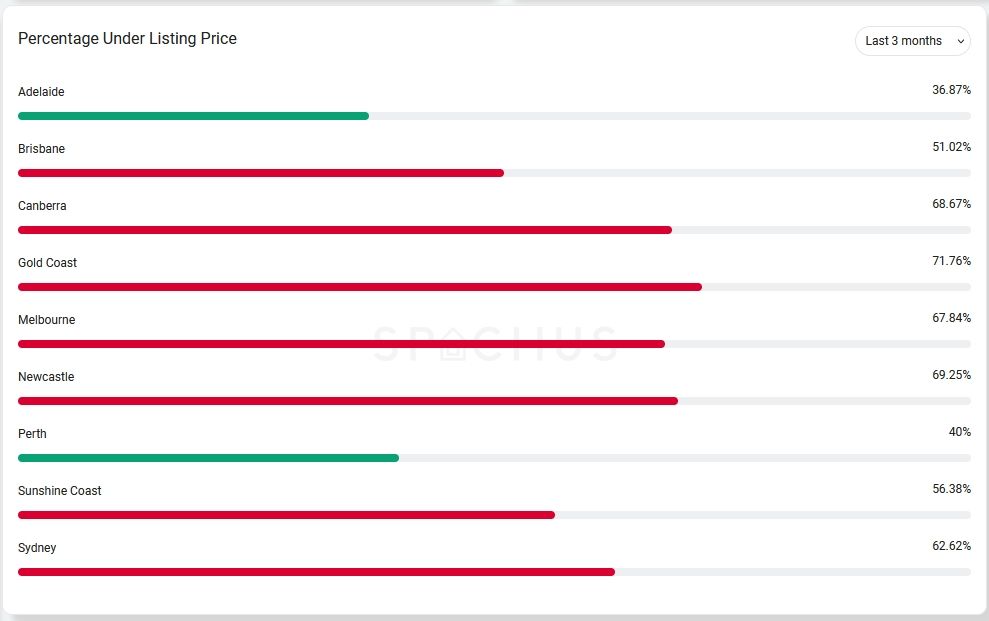989x621 pixels.
Task: Click the Sunshine Coast progress bar
Action: pyautogui.click(x=286, y=515)
